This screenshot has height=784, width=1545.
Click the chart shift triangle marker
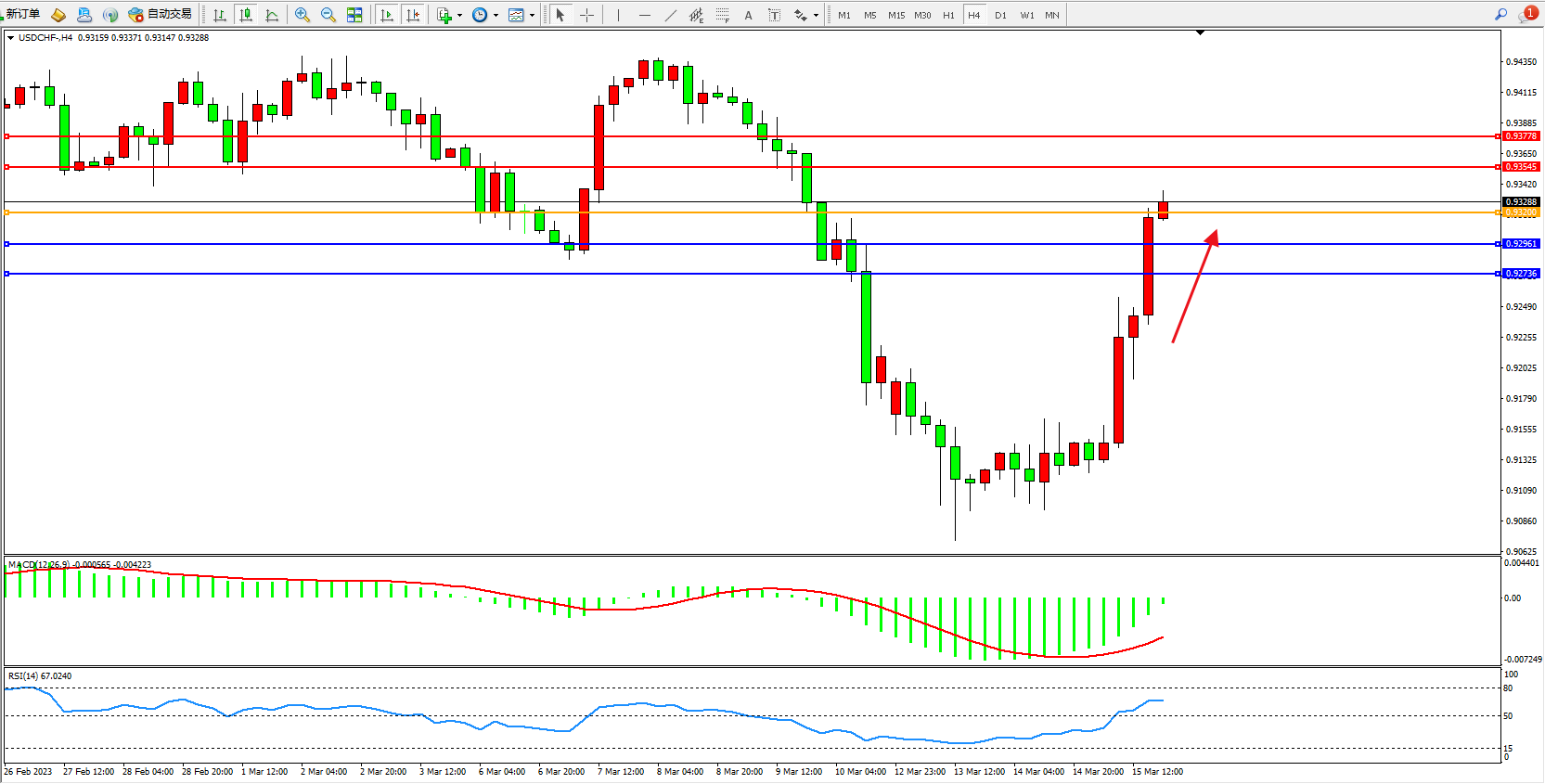tap(1200, 32)
